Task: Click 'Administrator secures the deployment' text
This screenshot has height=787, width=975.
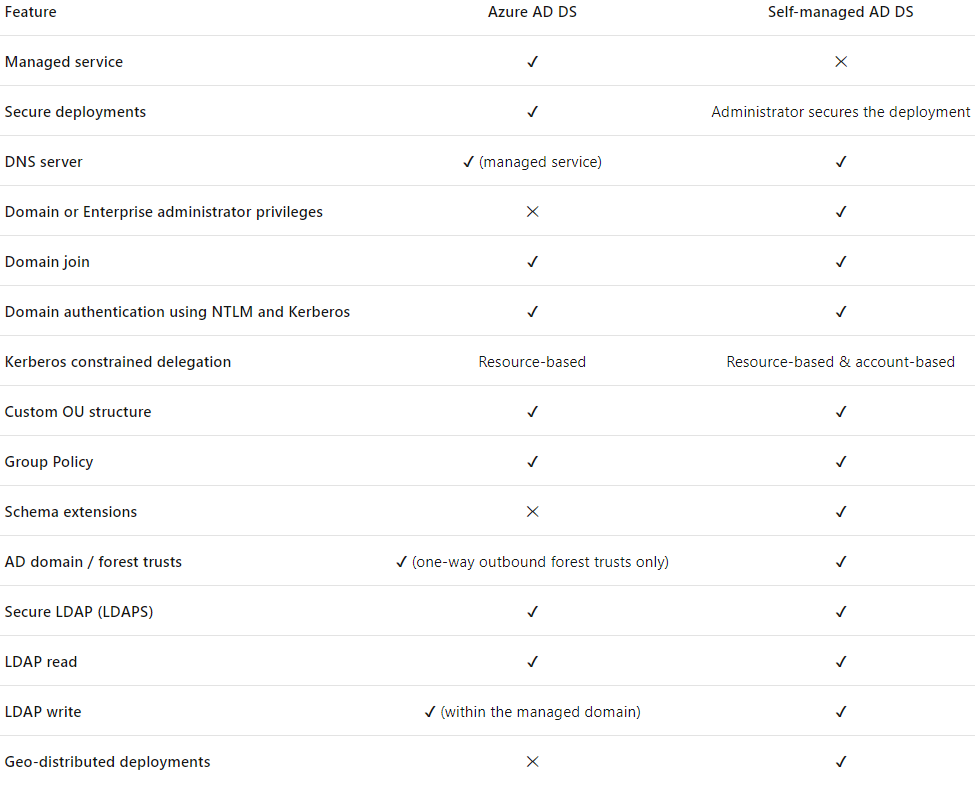Action: [x=841, y=112]
